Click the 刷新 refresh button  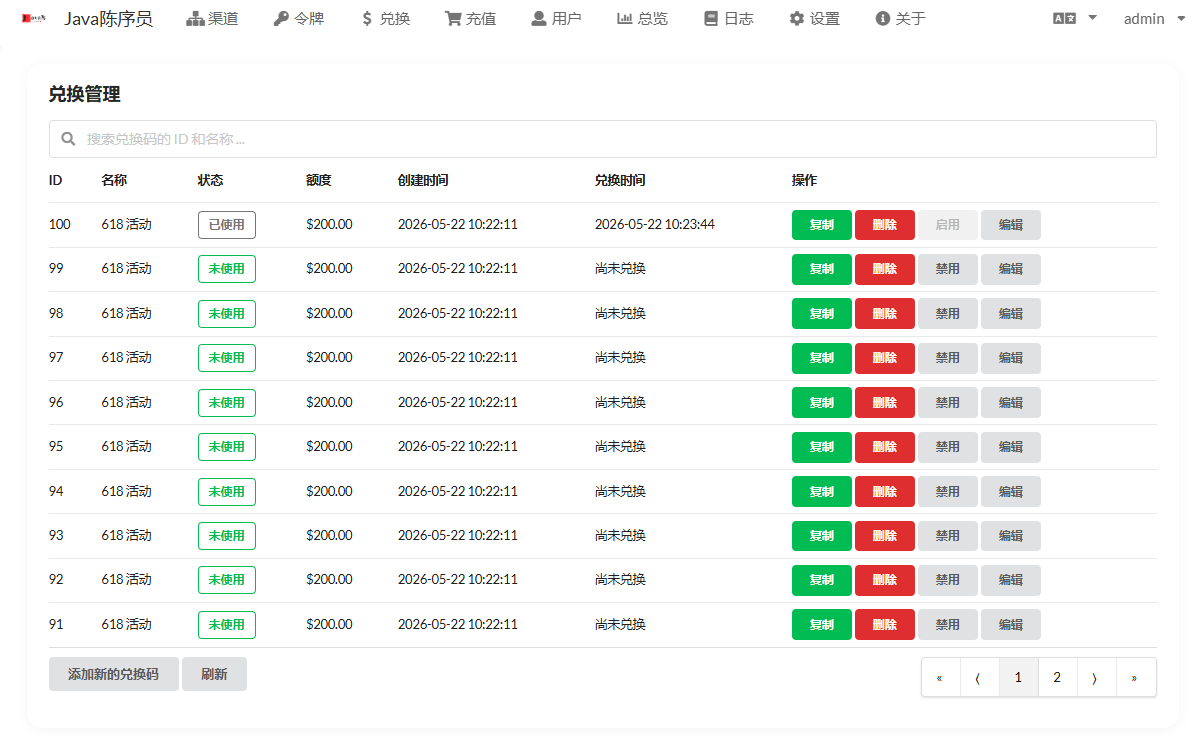point(214,674)
